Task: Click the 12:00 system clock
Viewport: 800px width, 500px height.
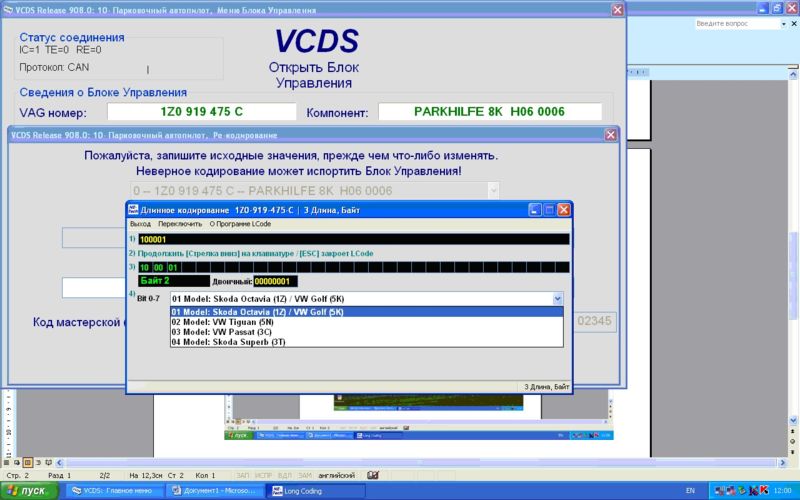Action: pos(783,491)
